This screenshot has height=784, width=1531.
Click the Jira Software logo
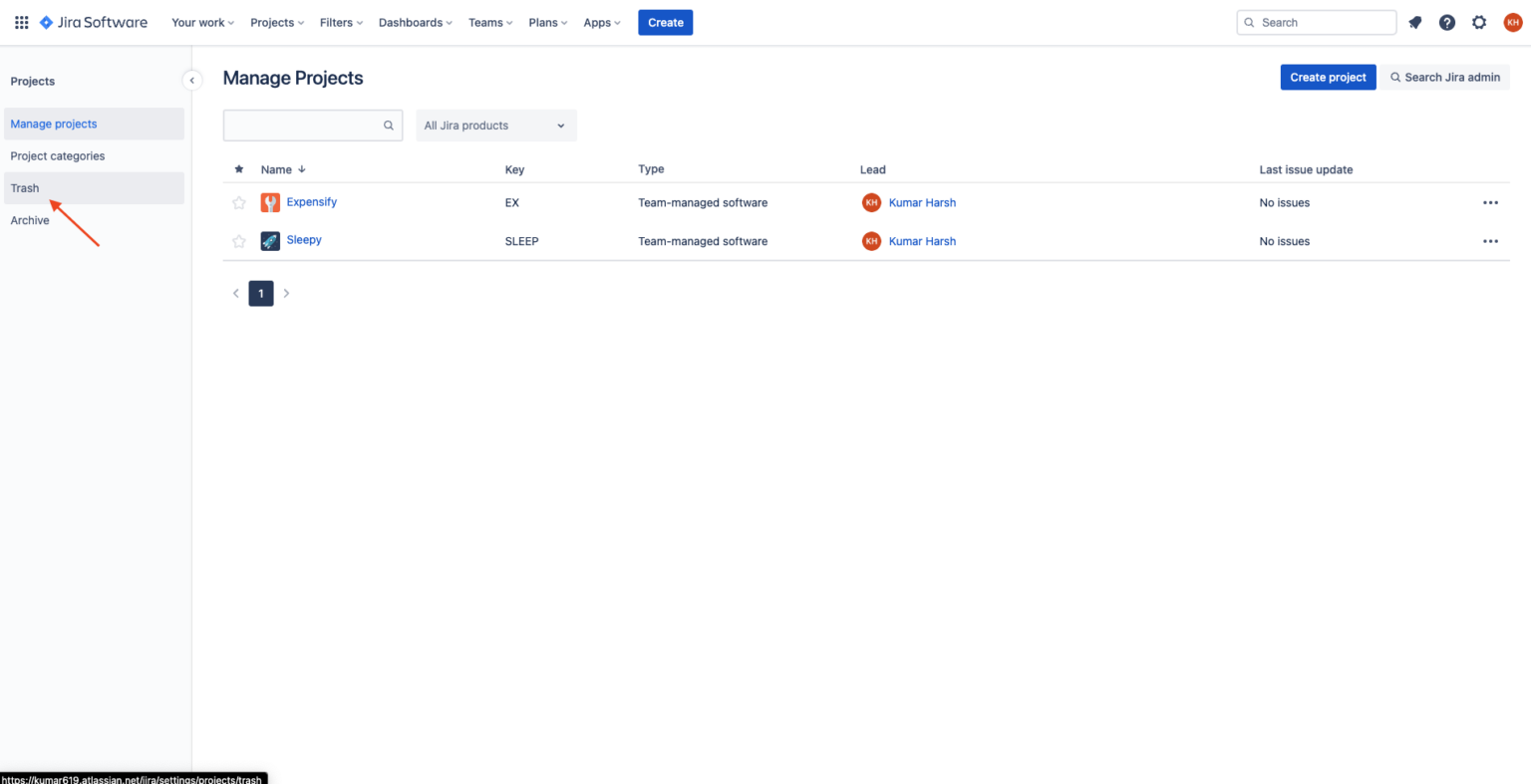[x=93, y=22]
